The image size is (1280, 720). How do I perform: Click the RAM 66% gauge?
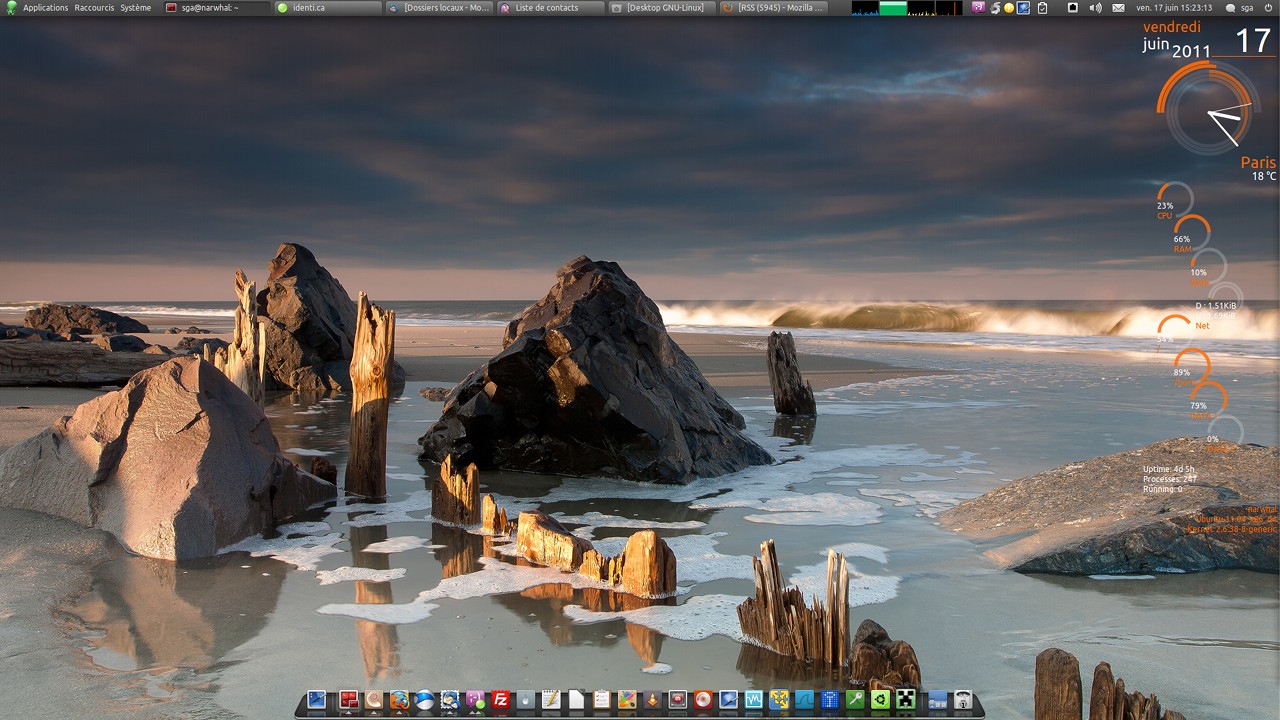1192,234
